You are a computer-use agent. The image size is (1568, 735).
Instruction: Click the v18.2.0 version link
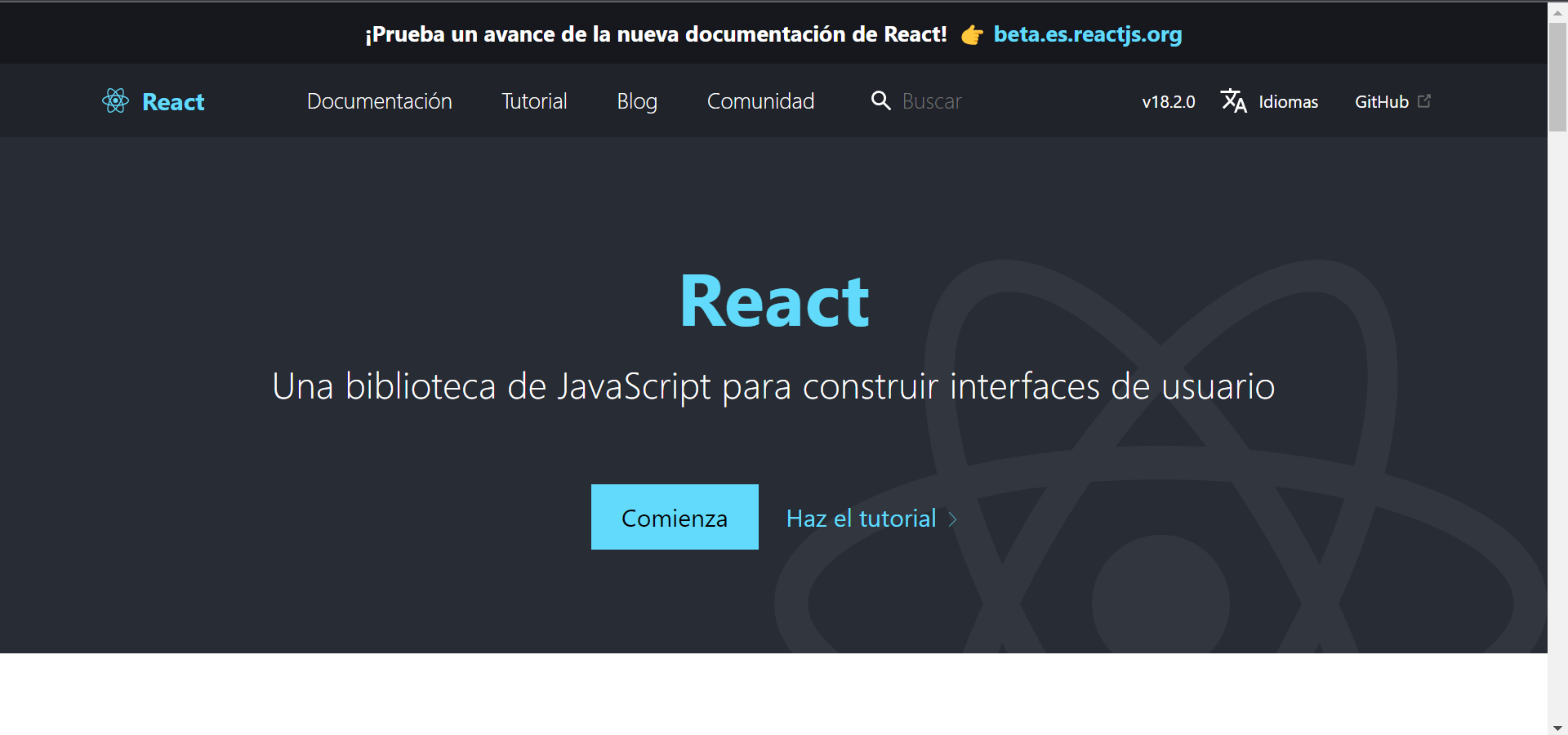pos(1169,101)
